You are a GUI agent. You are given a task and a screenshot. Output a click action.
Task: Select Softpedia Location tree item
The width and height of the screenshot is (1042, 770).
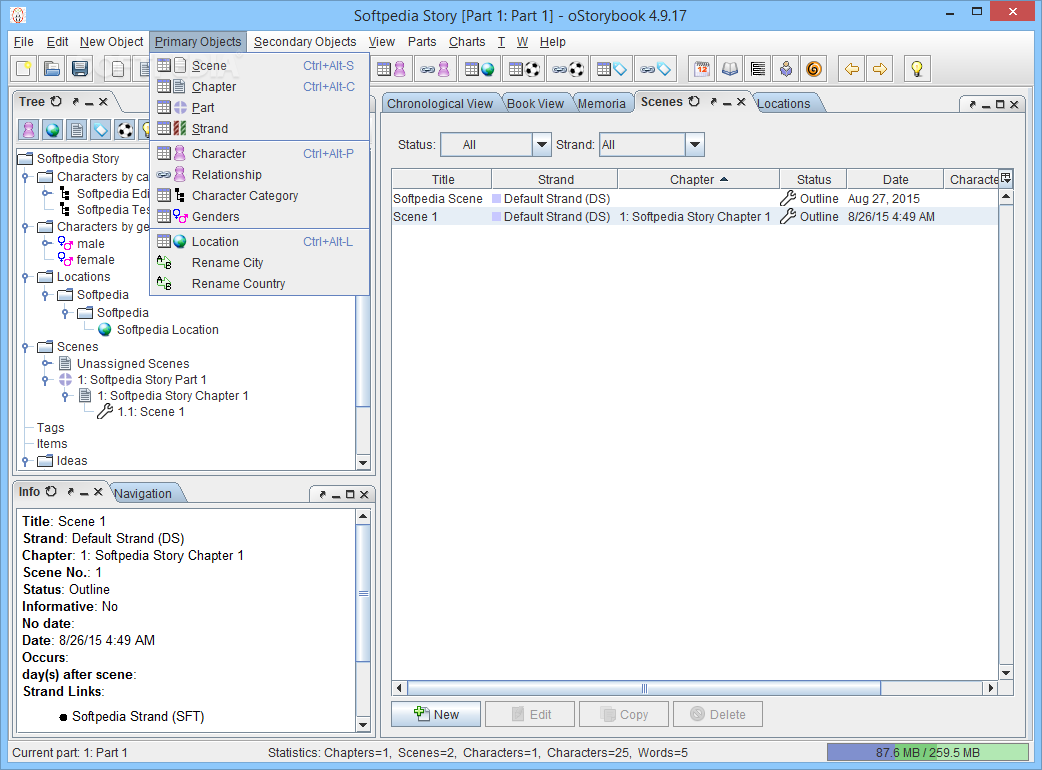pyautogui.click(x=167, y=330)
